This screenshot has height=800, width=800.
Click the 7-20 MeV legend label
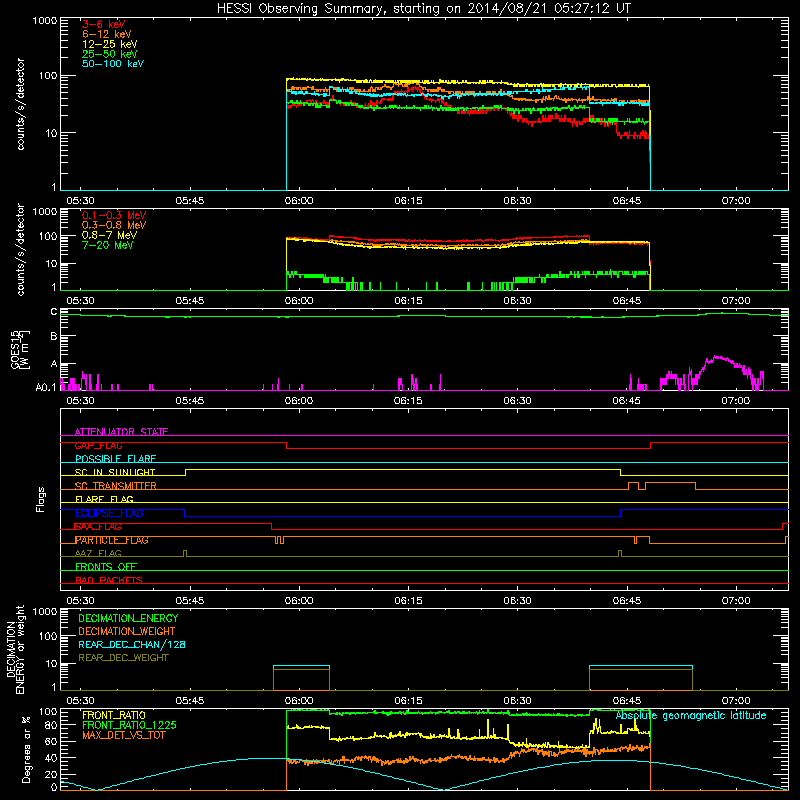tap(107, 245)
